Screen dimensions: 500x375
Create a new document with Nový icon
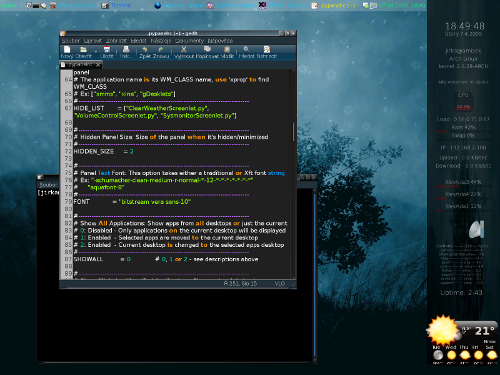[67, 50]
